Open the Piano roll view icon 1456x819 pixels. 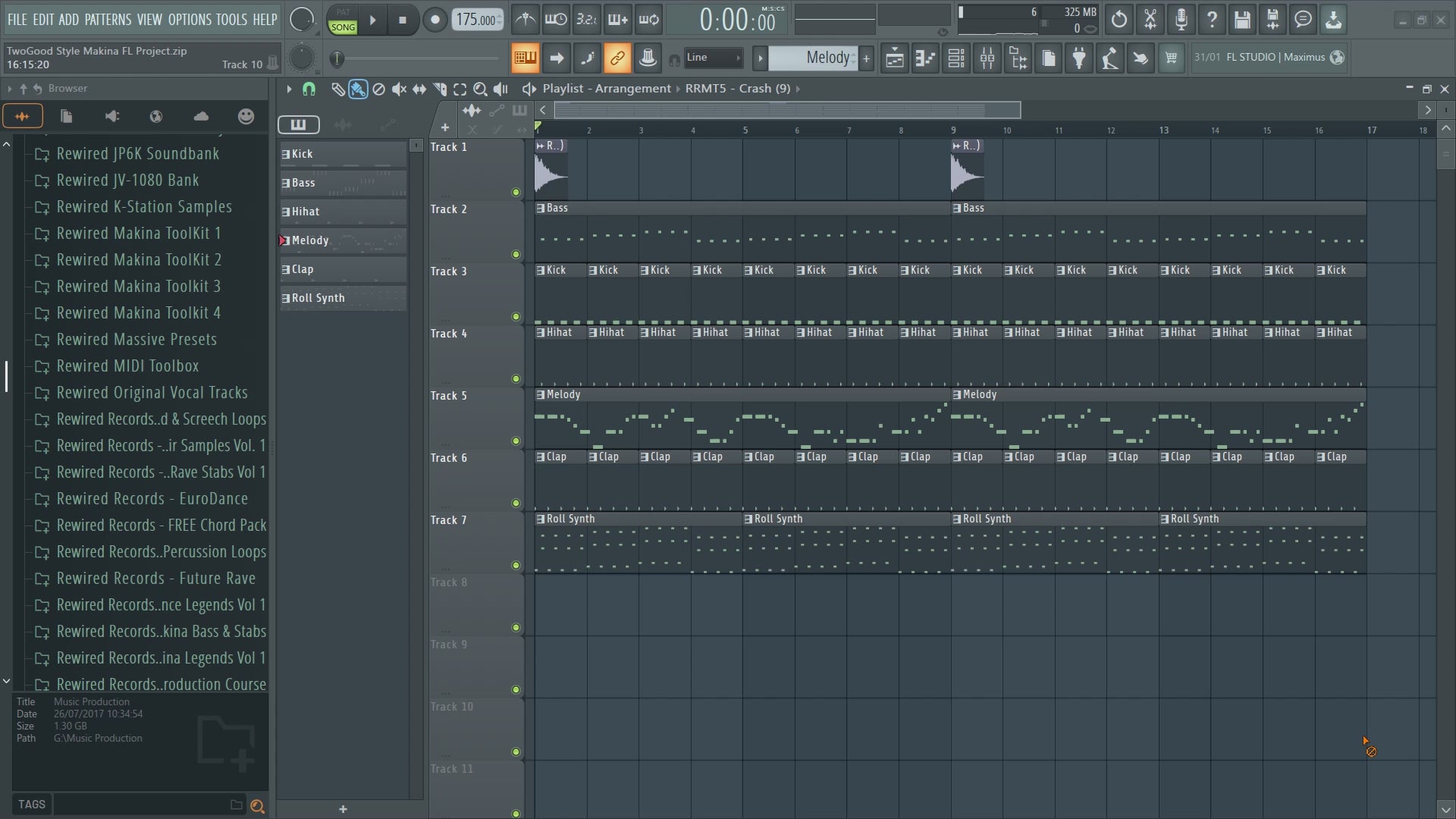point(925,58)
